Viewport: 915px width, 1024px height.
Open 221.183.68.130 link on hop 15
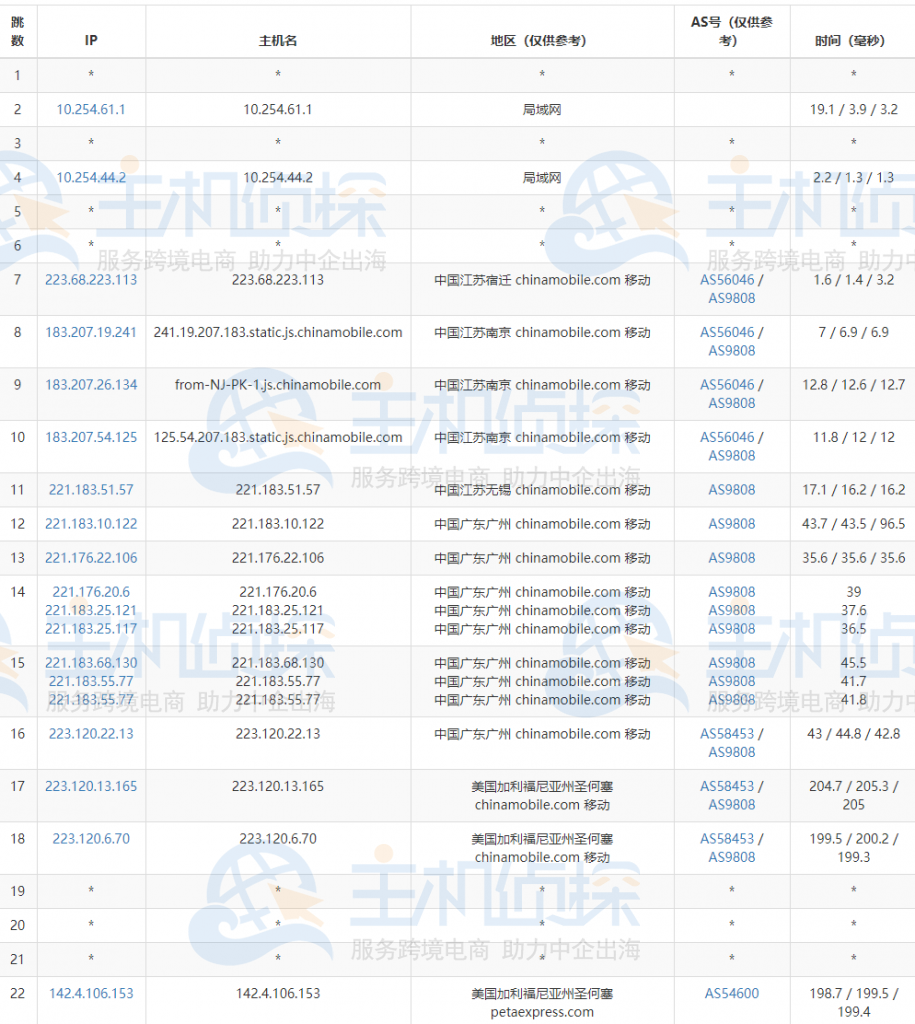90,662
